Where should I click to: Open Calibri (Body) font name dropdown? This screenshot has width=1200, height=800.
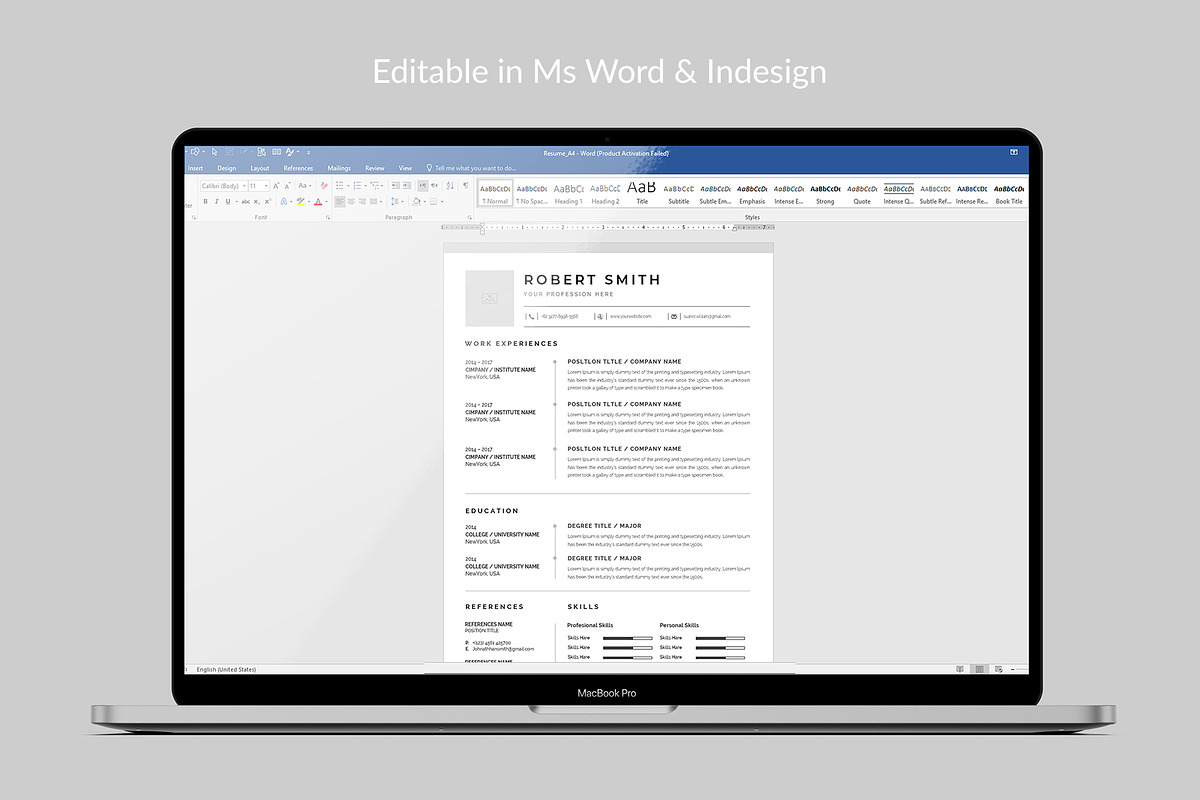pyautogui.click(x=244, y=186)
